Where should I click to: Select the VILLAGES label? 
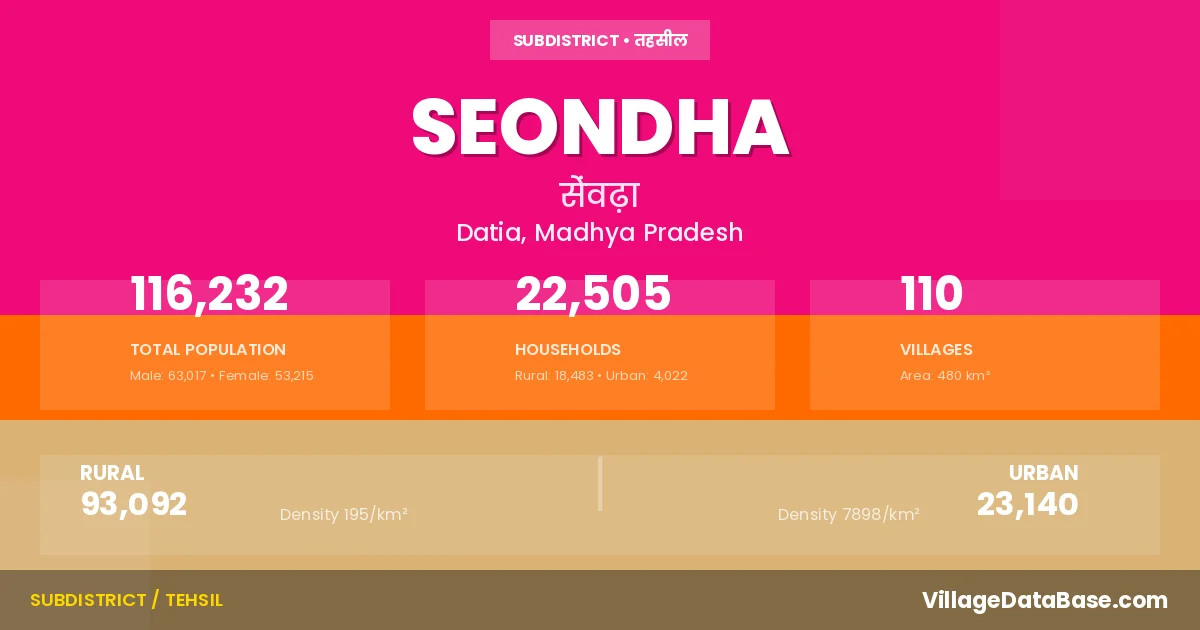click(936, 350)
